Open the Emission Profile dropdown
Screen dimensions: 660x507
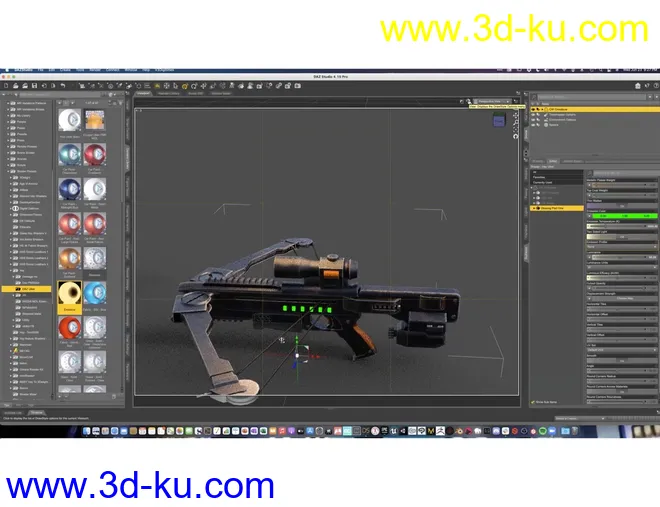621,247
